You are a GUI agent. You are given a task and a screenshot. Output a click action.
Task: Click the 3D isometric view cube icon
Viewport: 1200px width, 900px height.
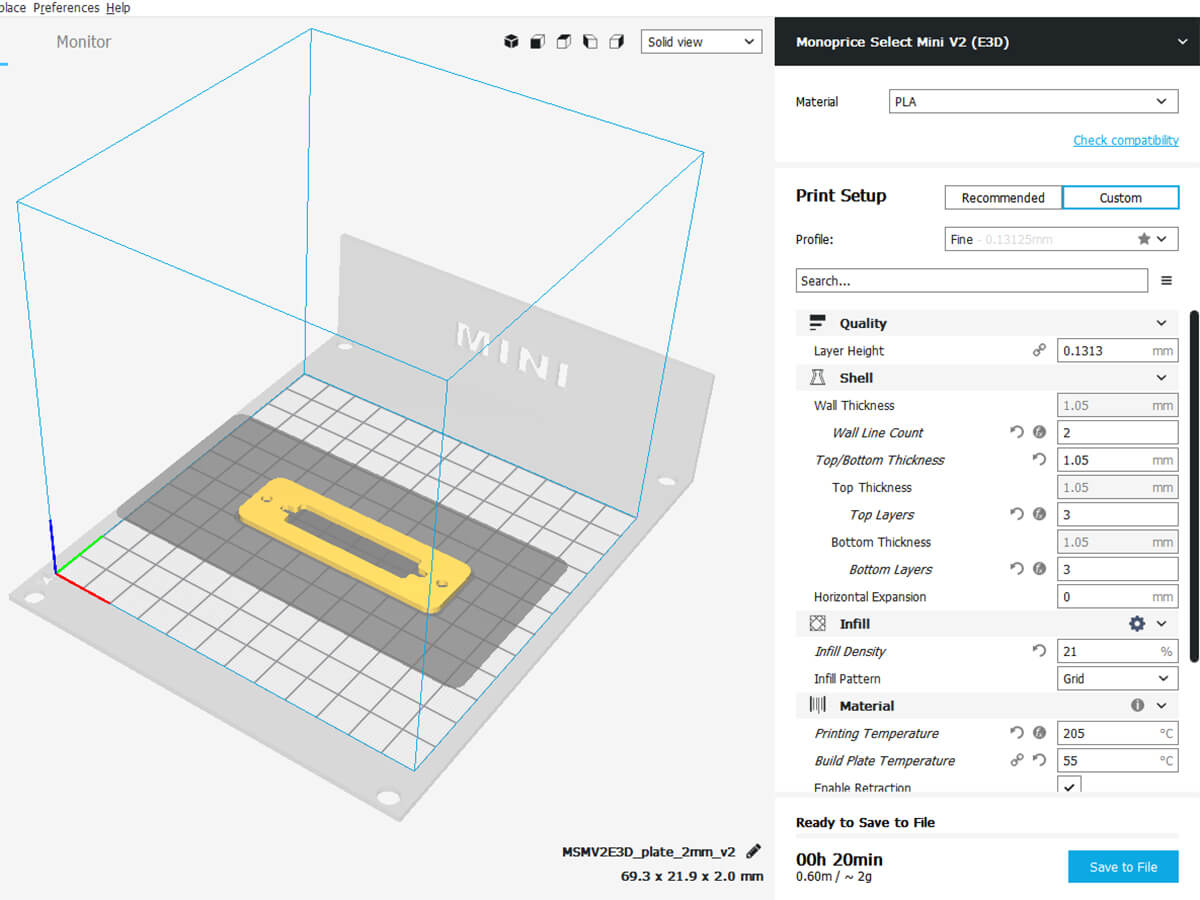[x=511, y=42]
